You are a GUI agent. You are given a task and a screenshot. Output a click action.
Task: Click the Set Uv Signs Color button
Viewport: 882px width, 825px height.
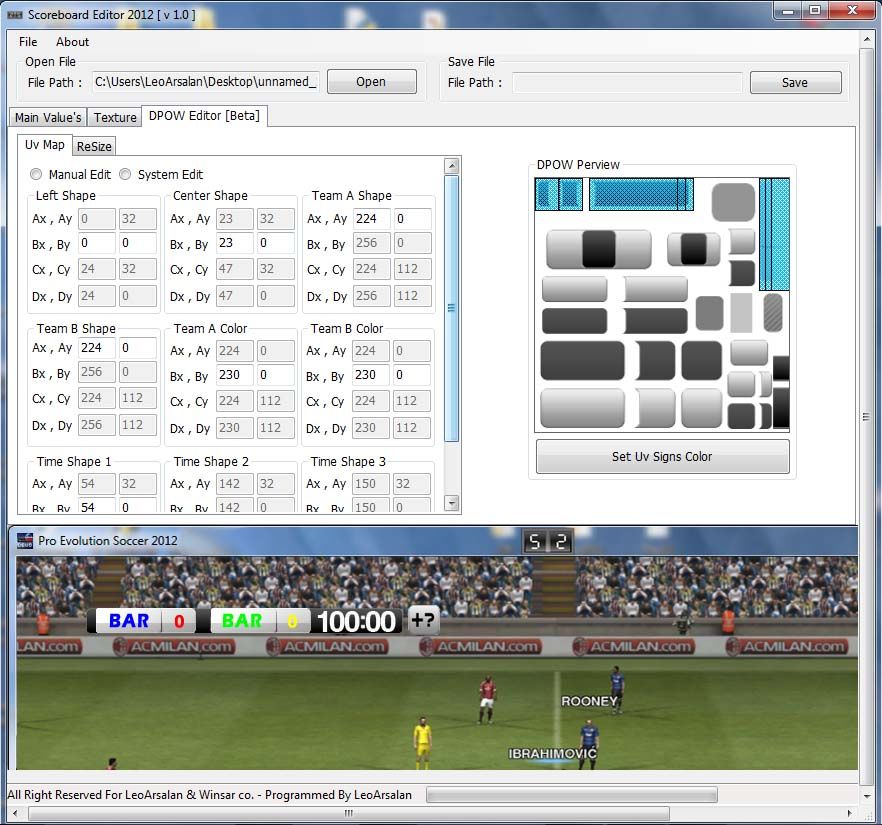coord(662,457)
